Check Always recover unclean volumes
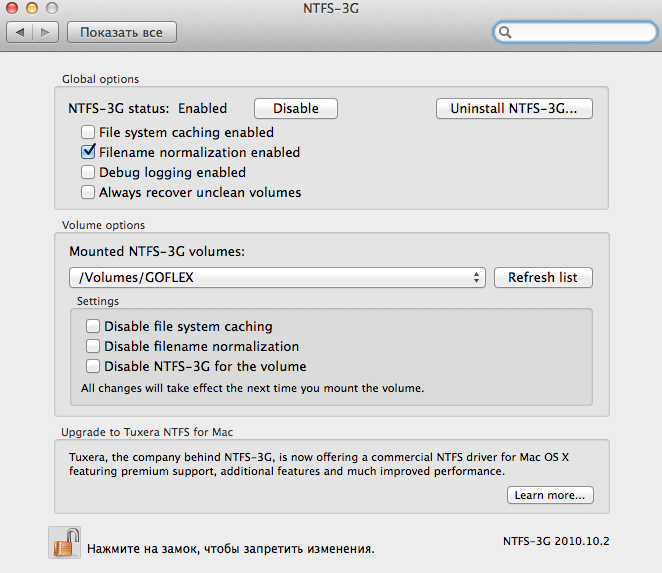Viewport: 662px width, 573px height. [x=88, y=192]
